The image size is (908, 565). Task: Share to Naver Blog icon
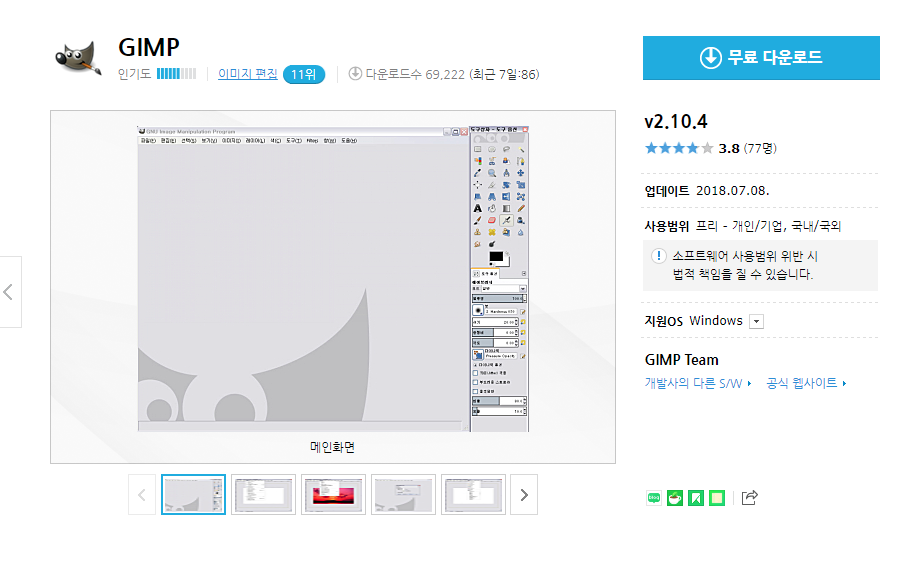[x=654, y=498]
